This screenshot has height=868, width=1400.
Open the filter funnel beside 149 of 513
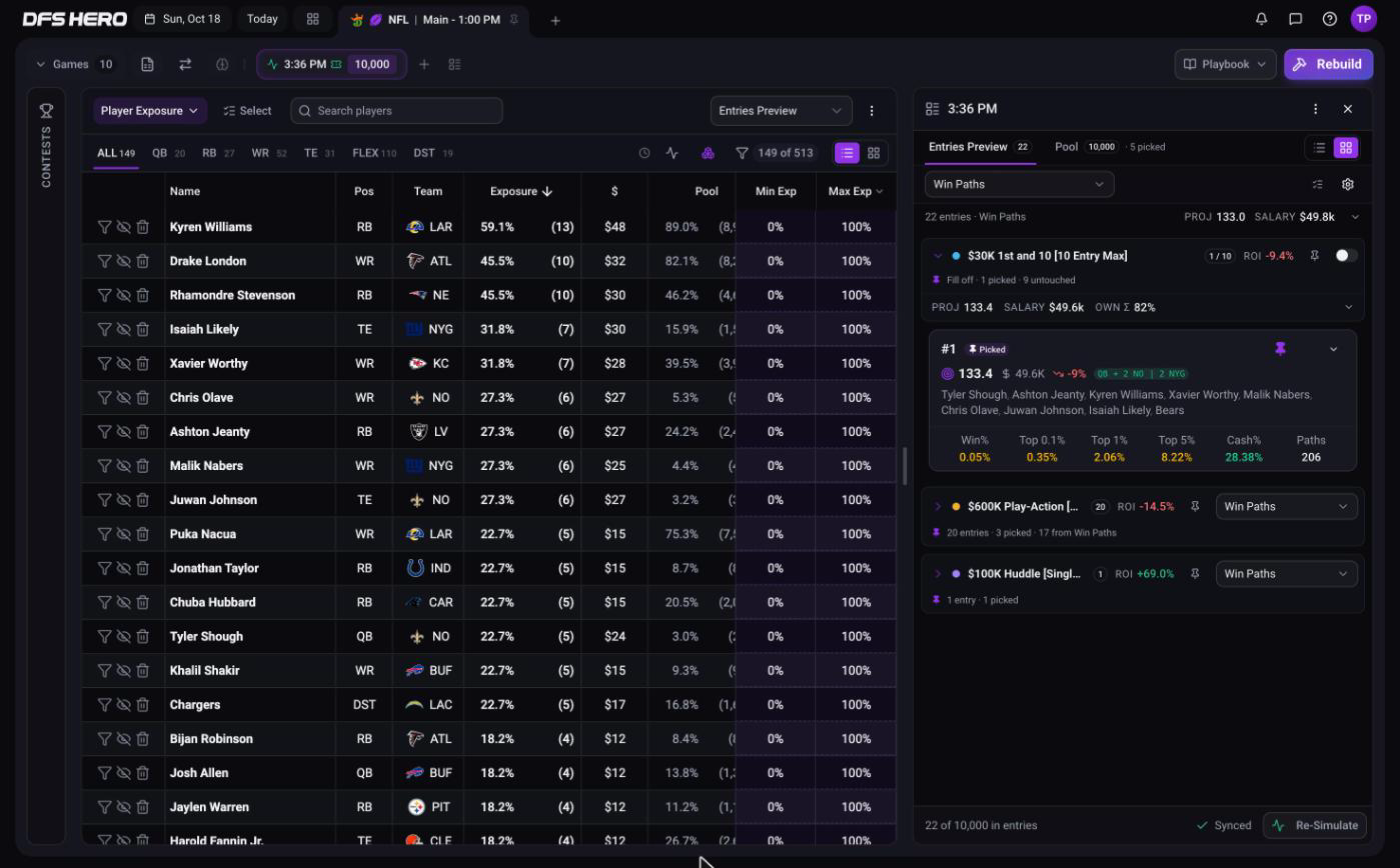pyautogui.click(x=742, y=153)
